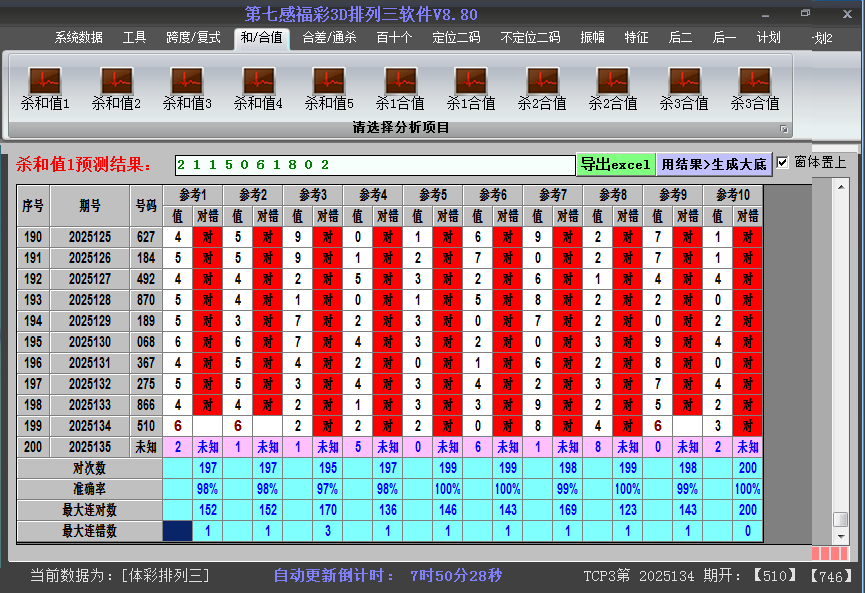Screen dimensions: 865x593
Task: Select the row with period 2025134
Action: (x=390, y=426)
